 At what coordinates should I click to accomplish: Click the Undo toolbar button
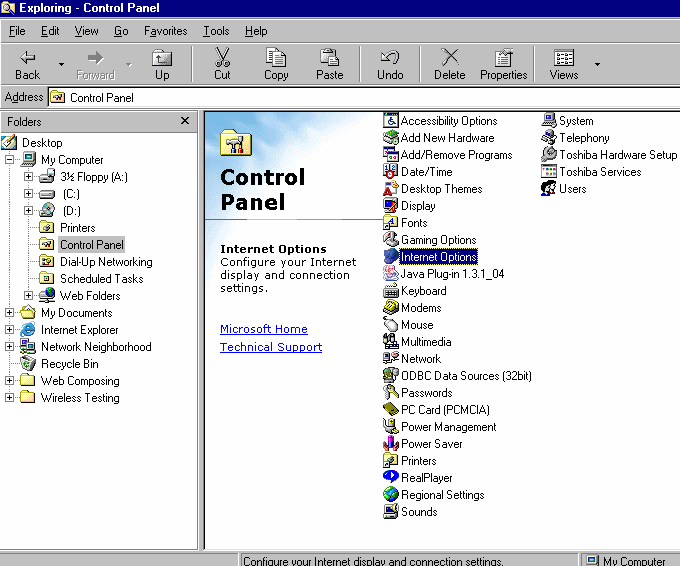[390, 64]
